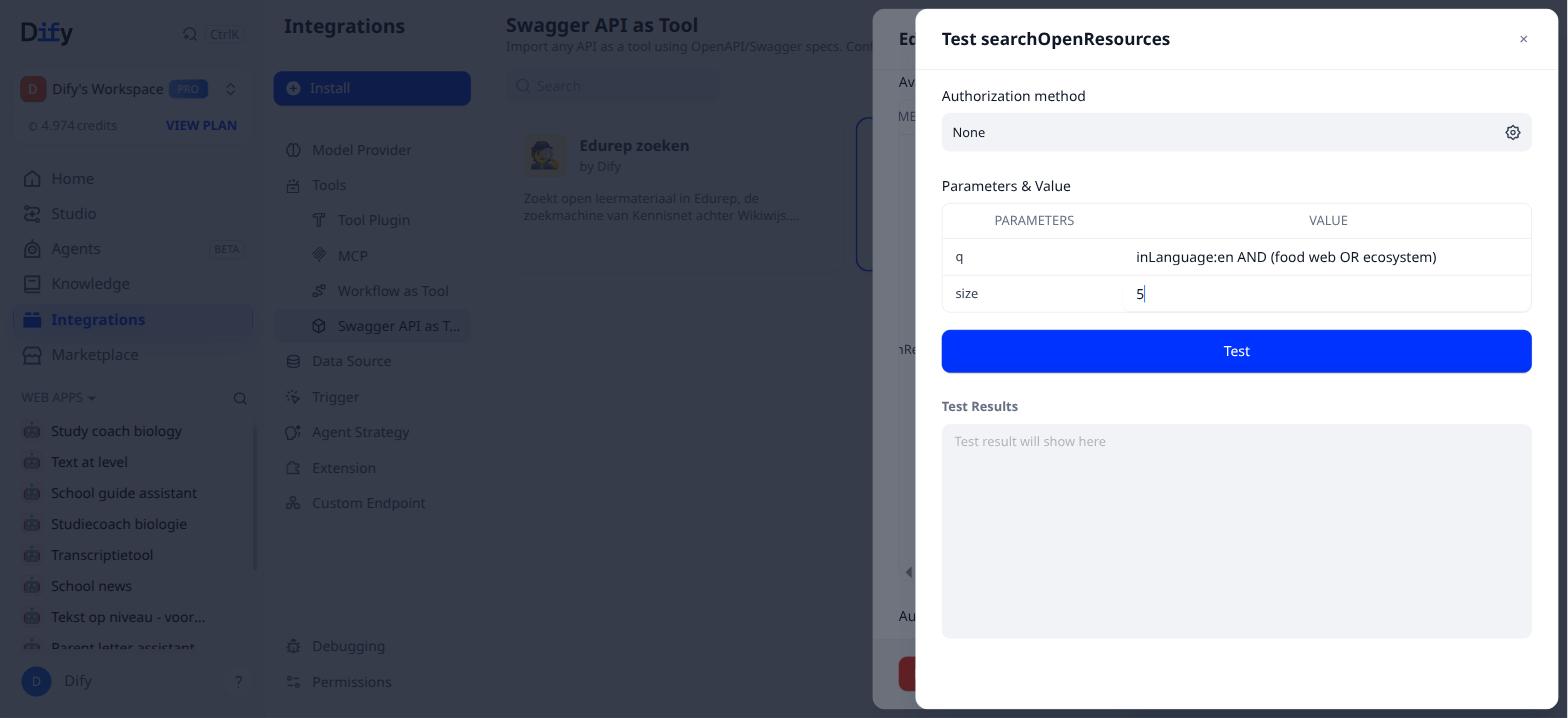Screen dimensions: 1568x718
Task: Click the help question mark icon
Action: click(238, 682)
